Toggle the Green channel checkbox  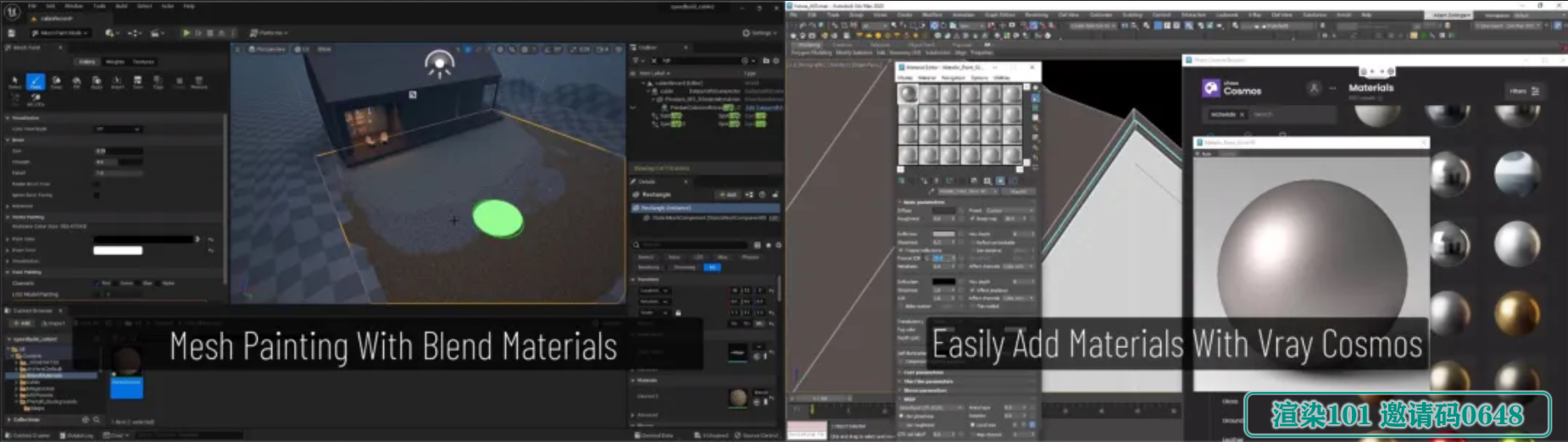point(117,283)
